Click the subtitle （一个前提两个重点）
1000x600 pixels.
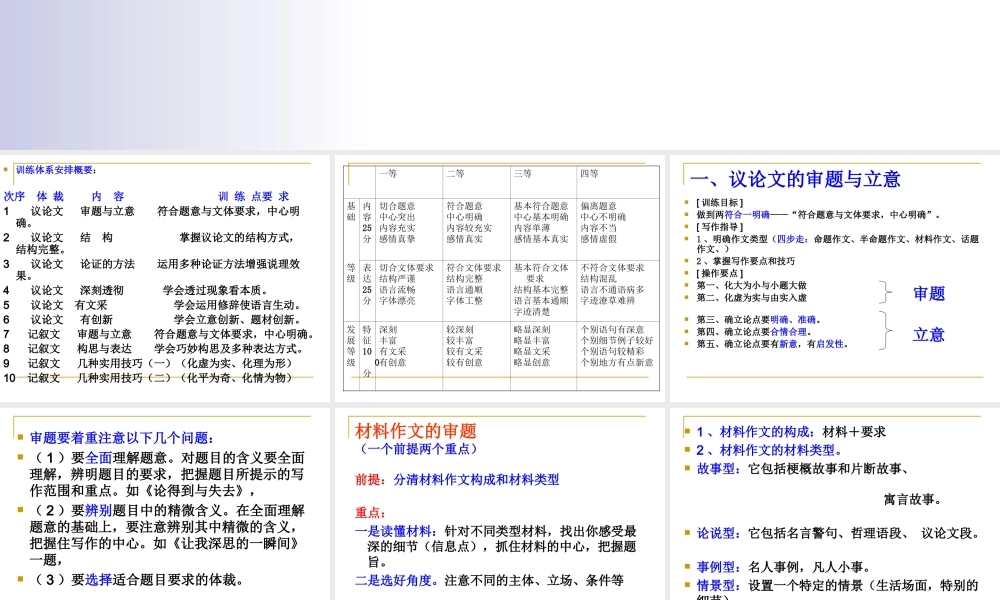pos(418,449)
